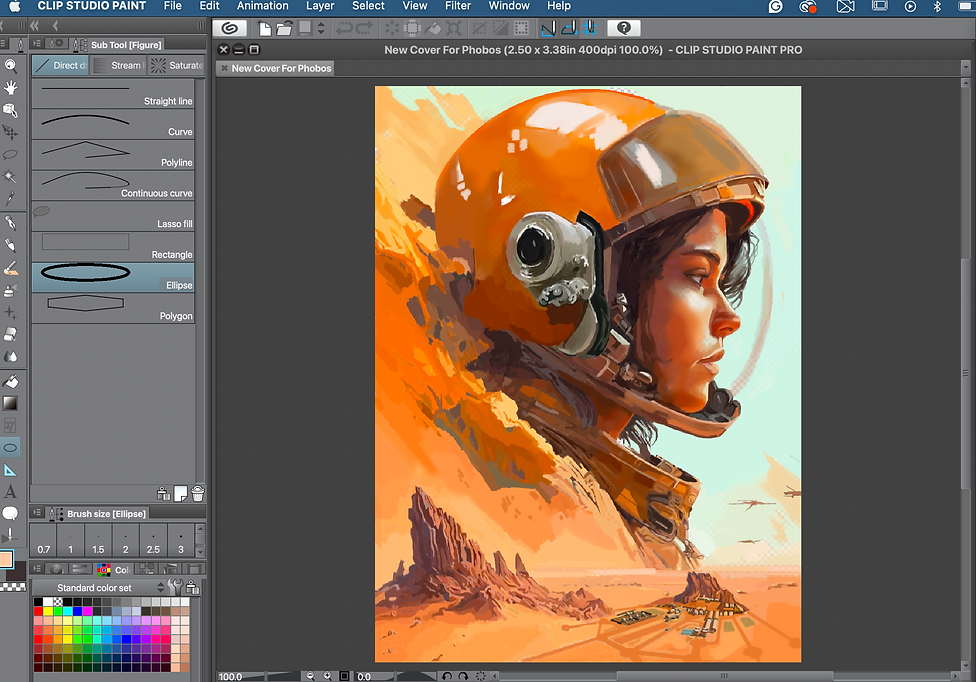Click the Open file folder icon

[x=284, y=29]
